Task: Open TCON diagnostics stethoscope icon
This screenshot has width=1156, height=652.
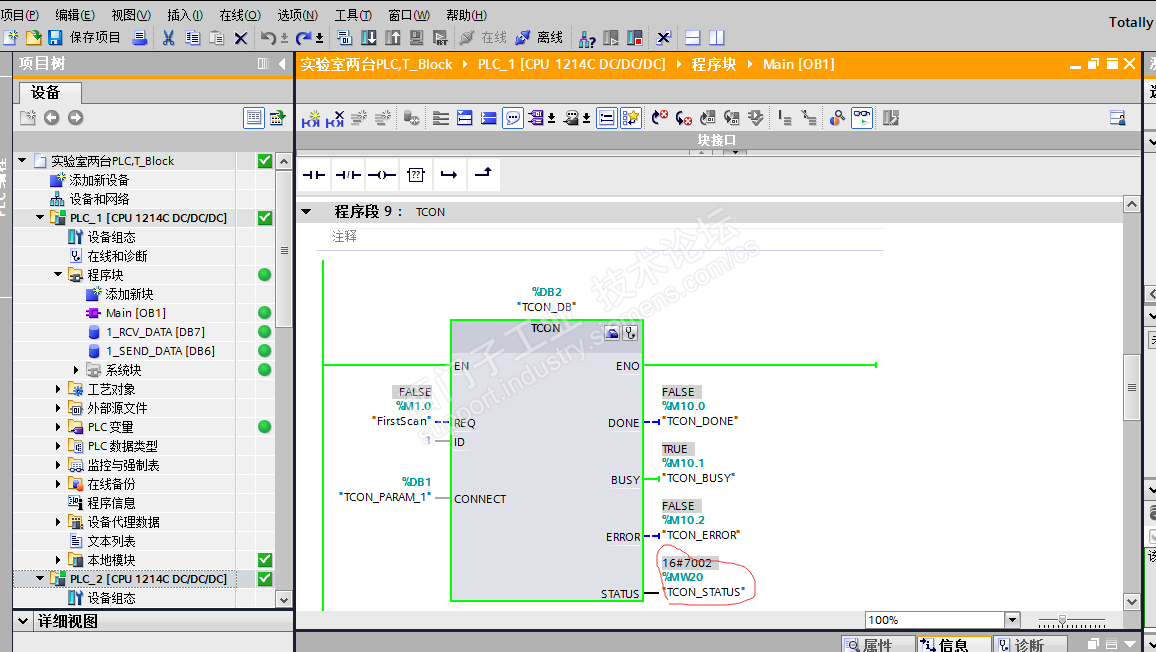Action: [630, 333]
